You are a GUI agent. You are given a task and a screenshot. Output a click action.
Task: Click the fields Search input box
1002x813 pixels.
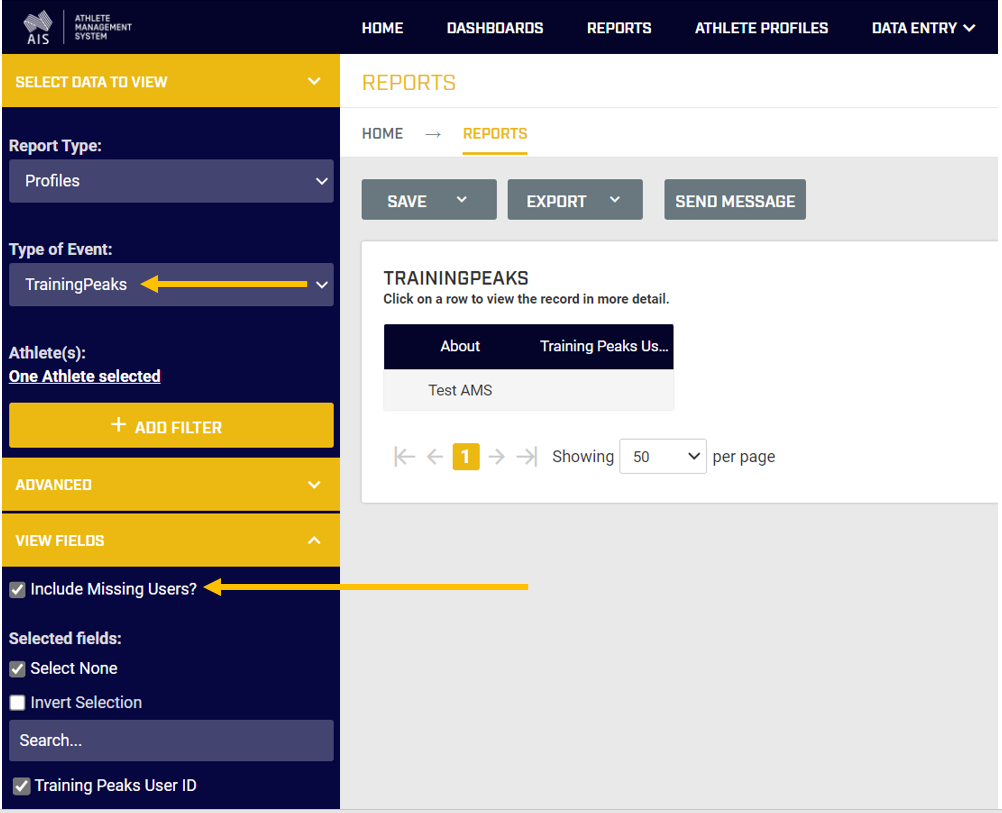tap(171, 740)
